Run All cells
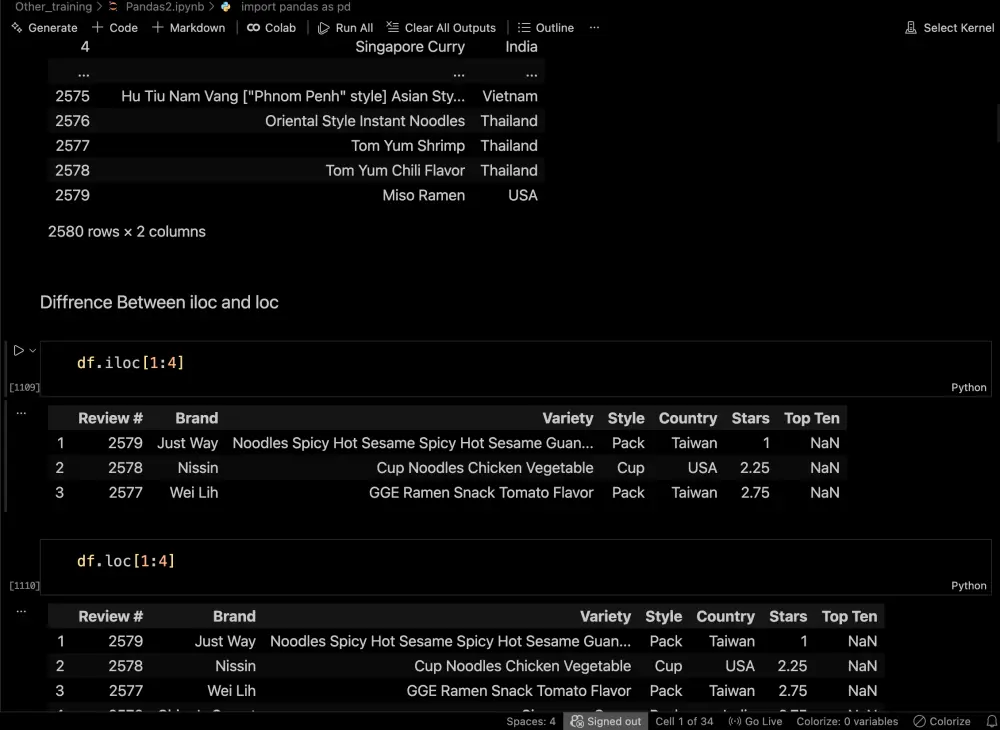Image resolution: width=1000 pixels, height=730 pixels. pos(346,27)
